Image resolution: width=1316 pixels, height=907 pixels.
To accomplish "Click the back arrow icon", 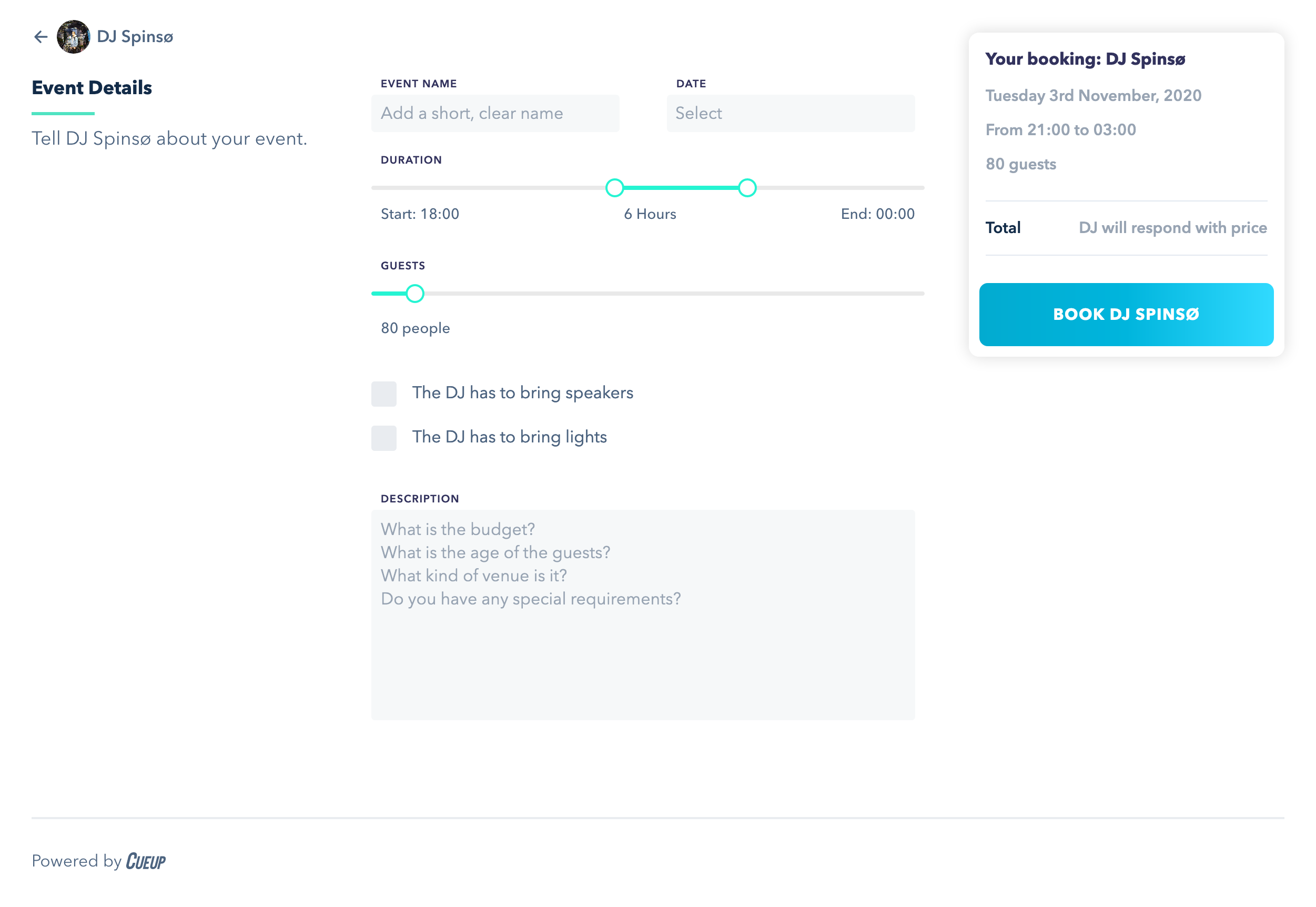I will (41, 37).
